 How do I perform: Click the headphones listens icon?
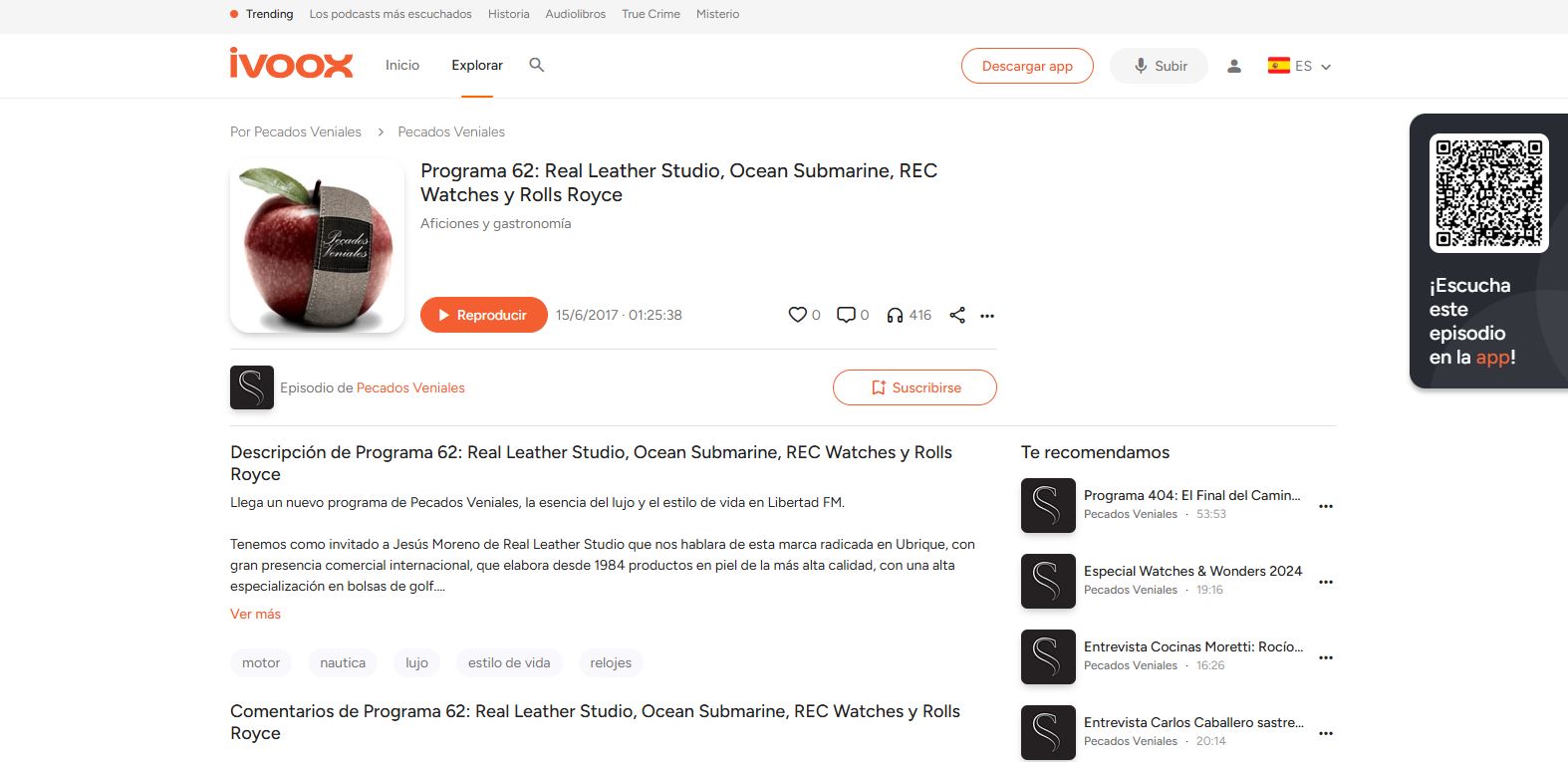point(895,315)
